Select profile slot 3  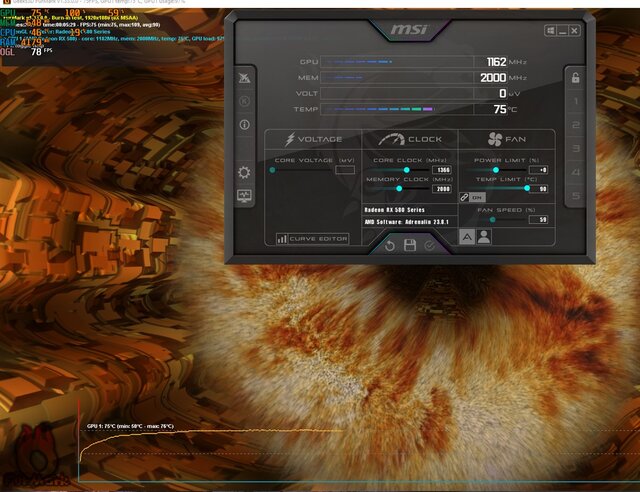click(574, 148)
